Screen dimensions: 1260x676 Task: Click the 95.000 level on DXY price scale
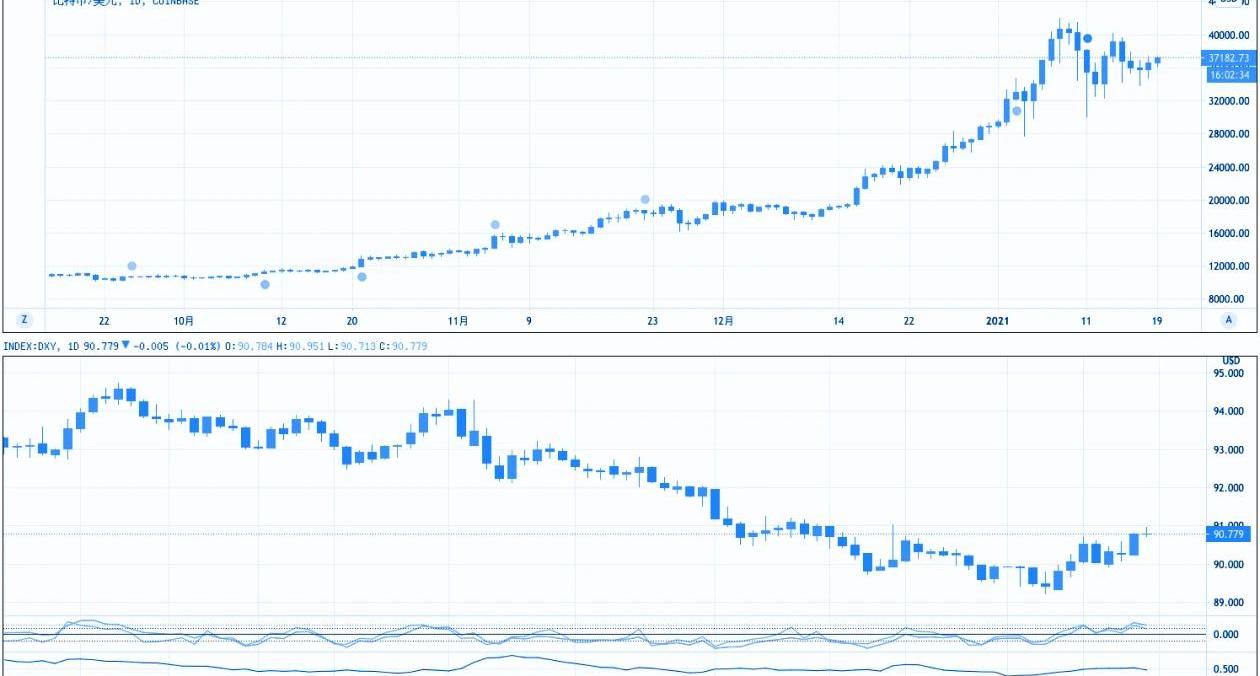1229,374
